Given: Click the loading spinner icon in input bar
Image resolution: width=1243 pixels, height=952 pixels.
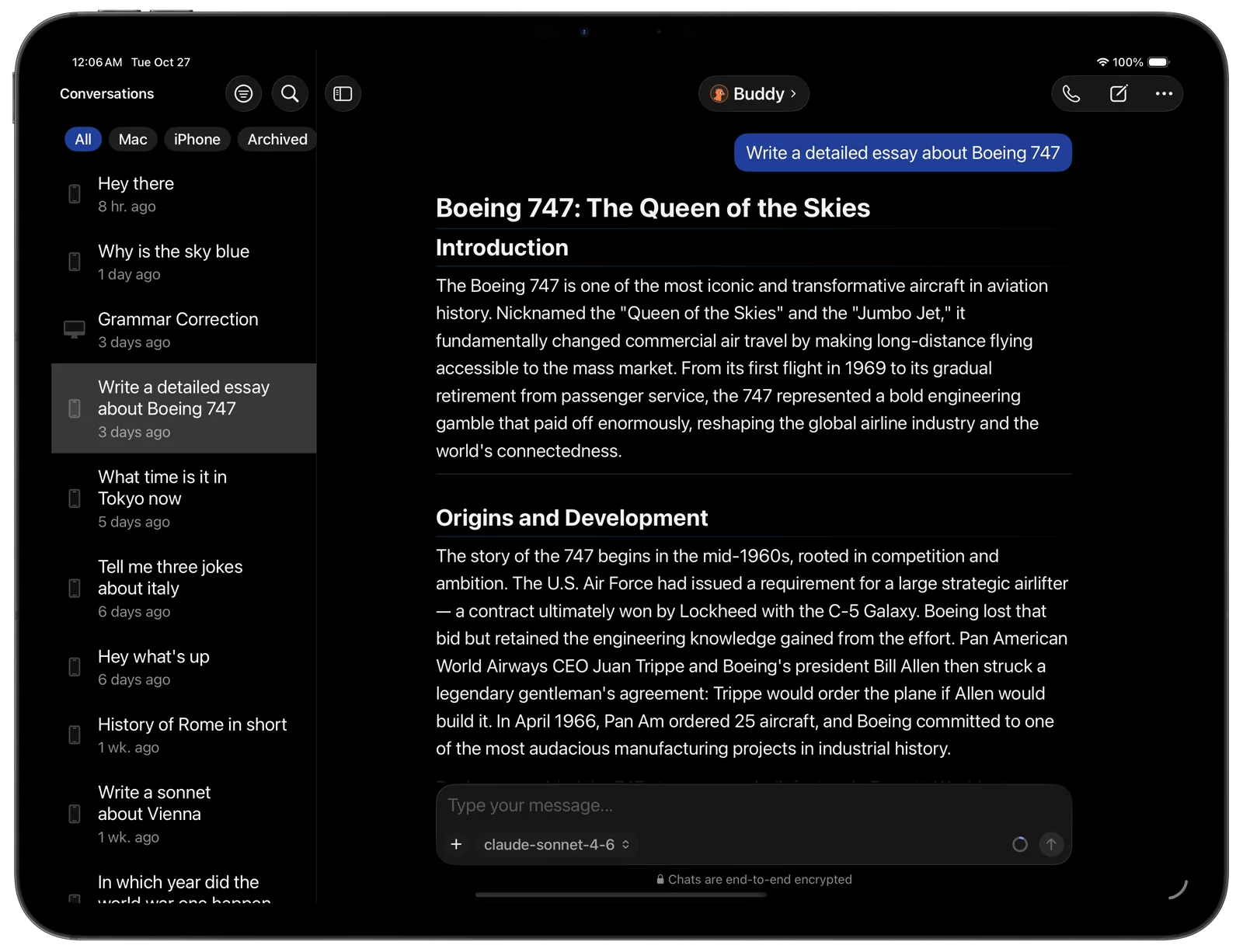Looking at the screenshot, I should [x=1020, y=844].
